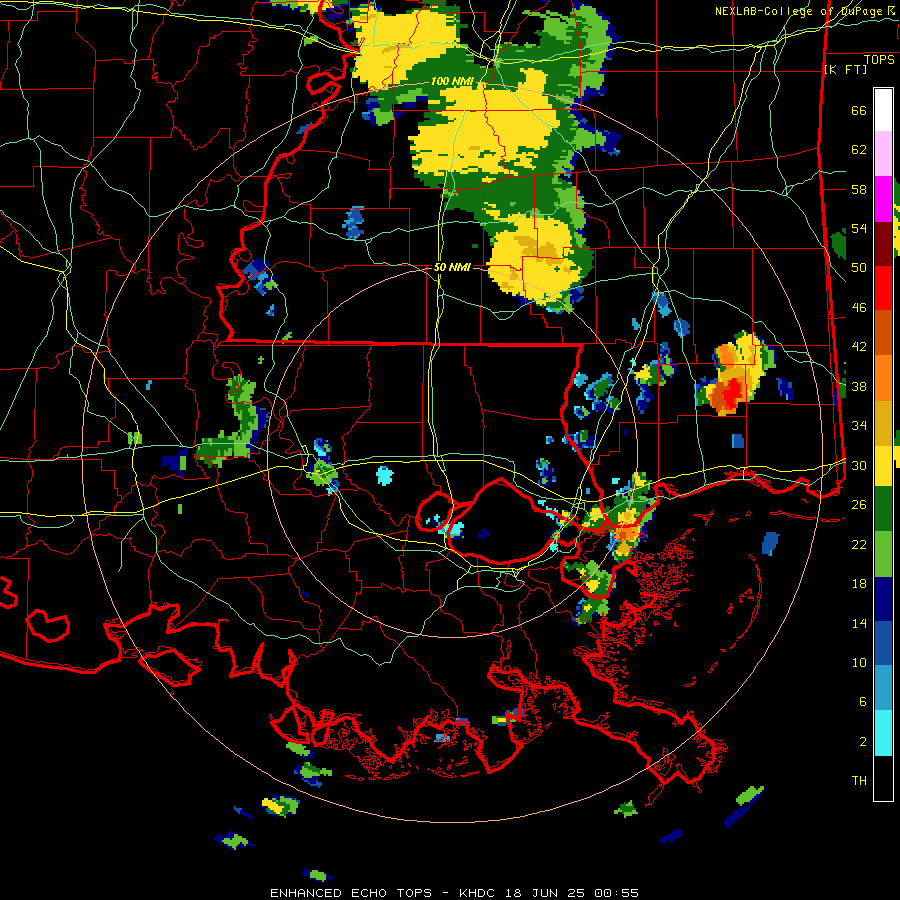The image size is (900, 900).
Task: Click the navy blue legend swatch
Action: [883, 599]
